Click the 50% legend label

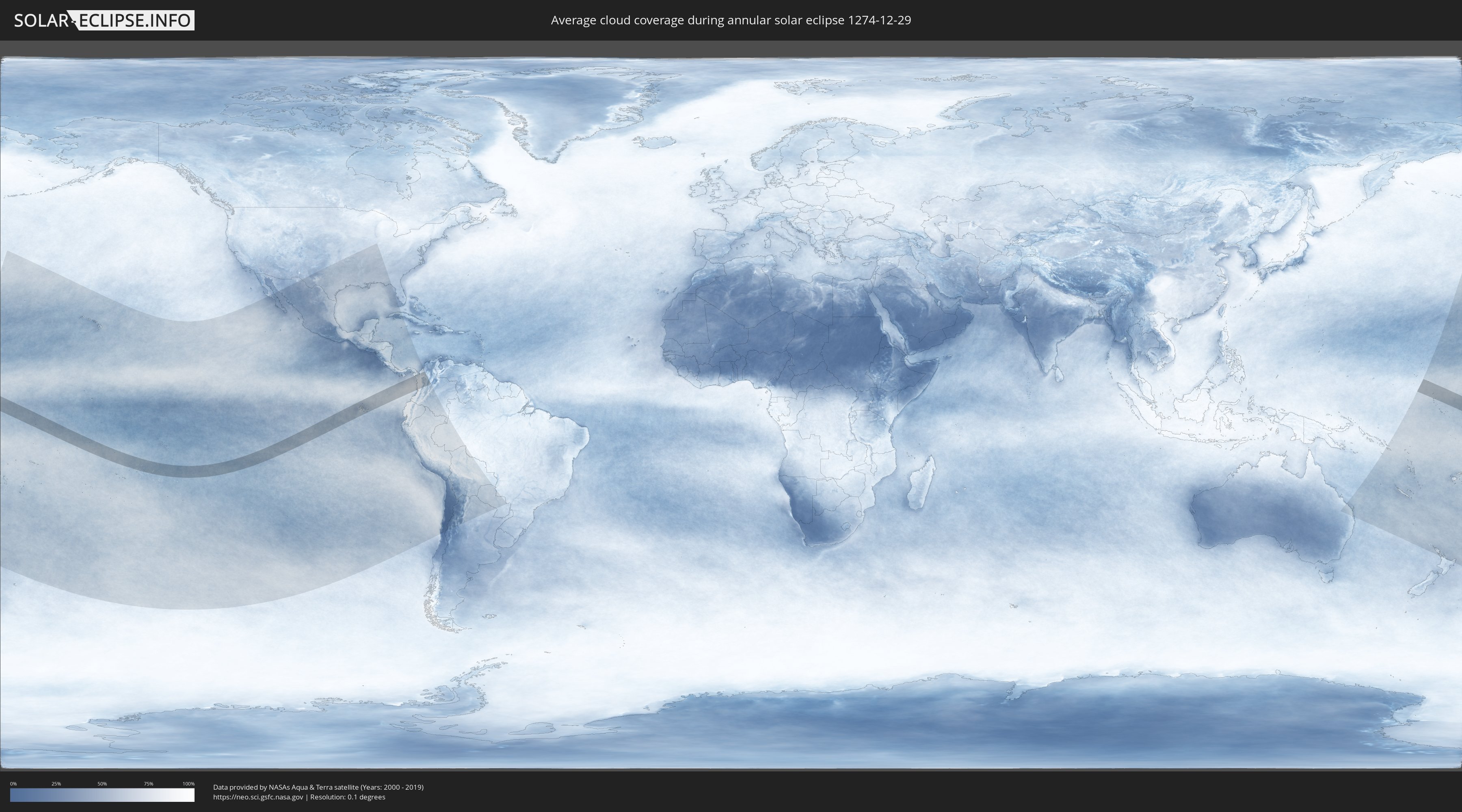point(102,784)
